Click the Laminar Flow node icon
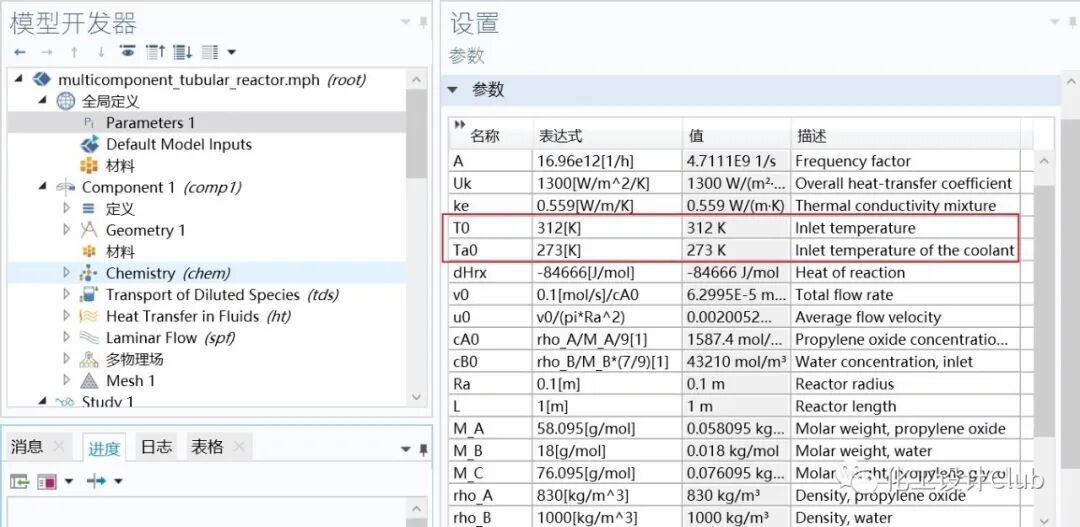This screenshot has width=1080, height=527. [89, 338]
